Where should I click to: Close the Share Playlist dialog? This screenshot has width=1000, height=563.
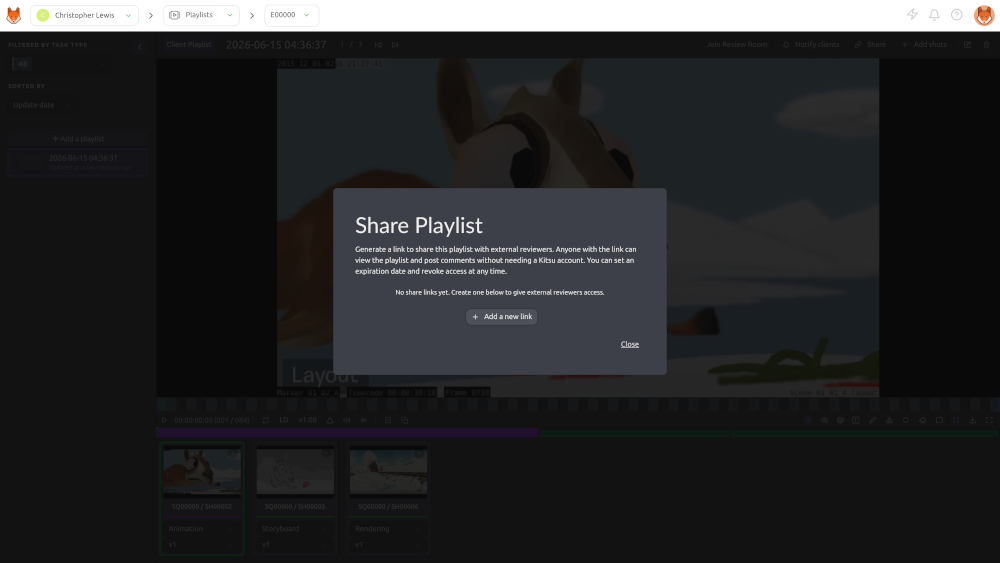pos(629,344)
